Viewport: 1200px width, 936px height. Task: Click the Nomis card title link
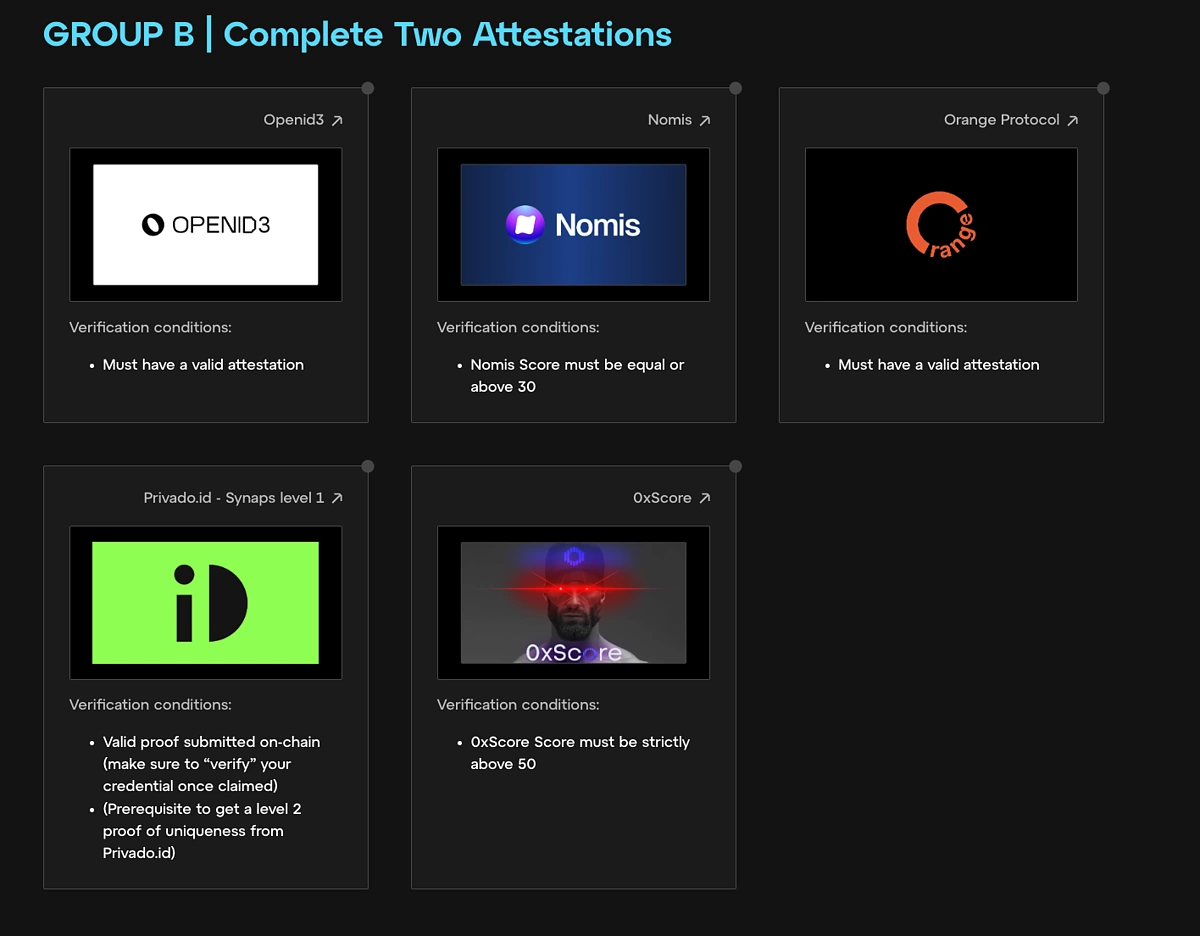pos(670,120)
